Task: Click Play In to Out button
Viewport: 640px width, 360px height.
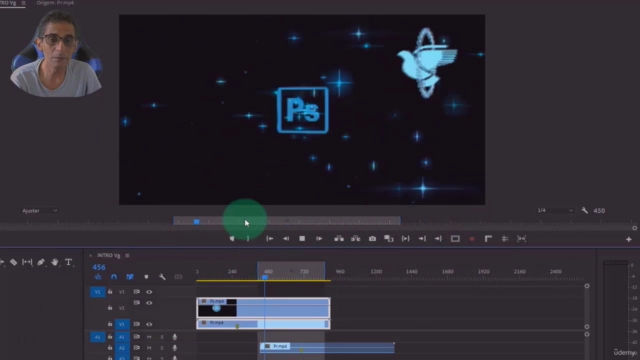Action: coord(405,239)
